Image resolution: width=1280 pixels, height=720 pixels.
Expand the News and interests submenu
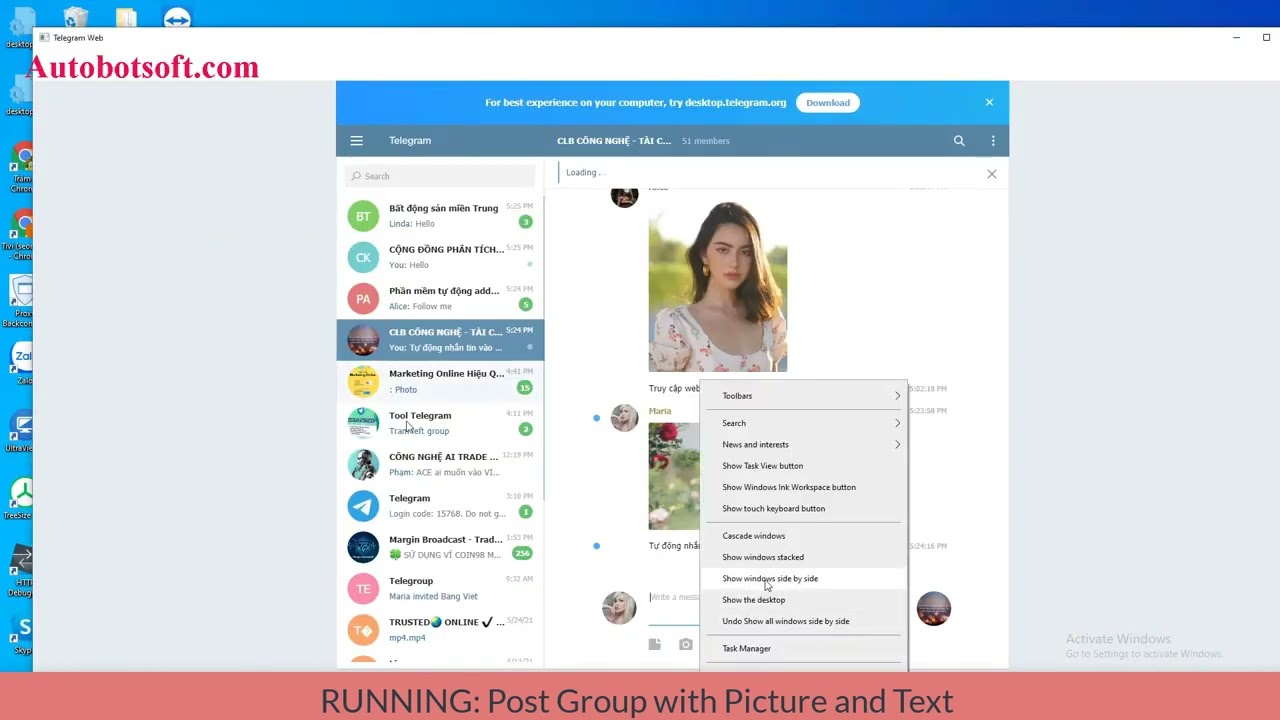[x=805, y=444]
